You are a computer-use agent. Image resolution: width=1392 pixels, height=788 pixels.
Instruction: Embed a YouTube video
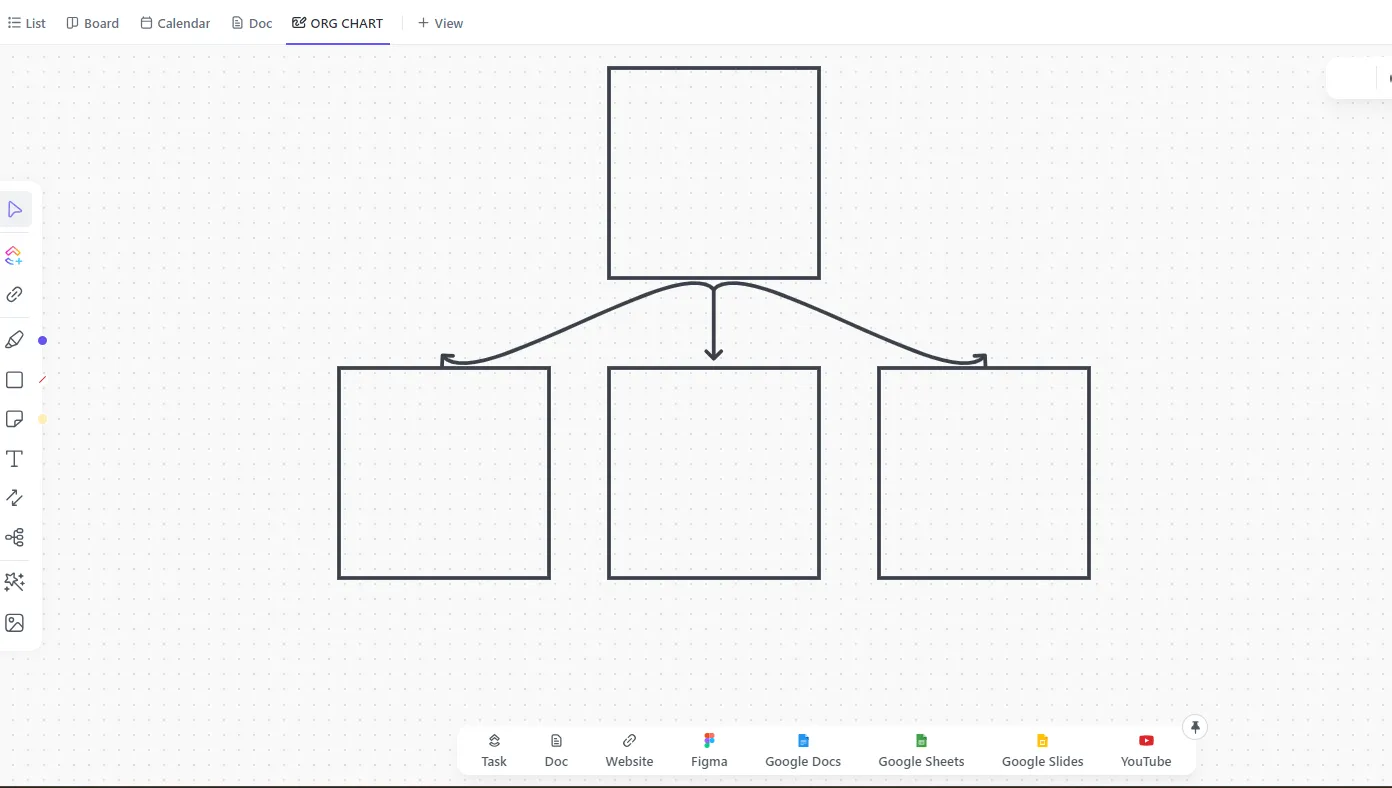(1146, 751)
